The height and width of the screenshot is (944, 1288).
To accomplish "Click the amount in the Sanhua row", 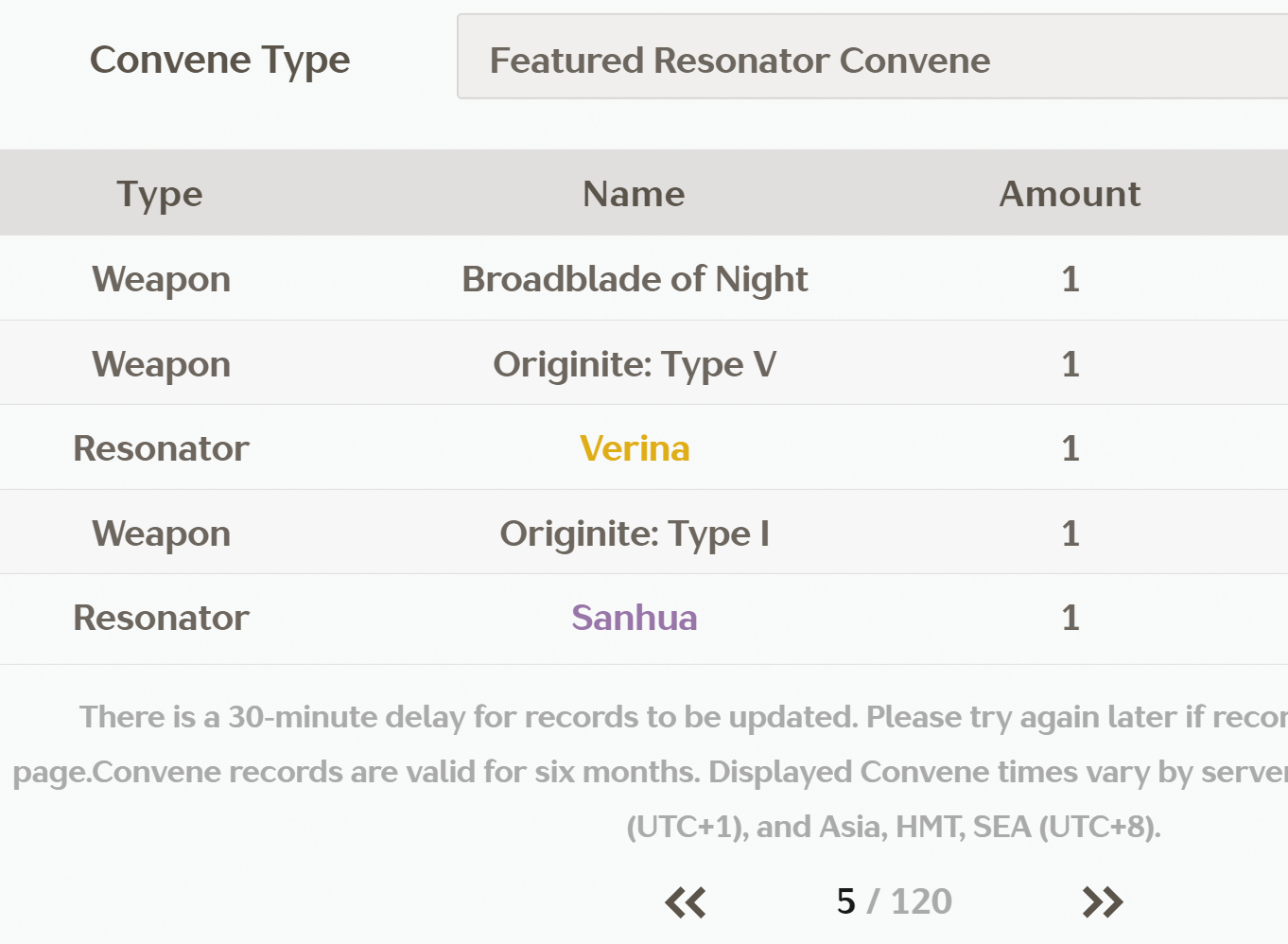I will pyautogui.click(x=1070, y=618).
